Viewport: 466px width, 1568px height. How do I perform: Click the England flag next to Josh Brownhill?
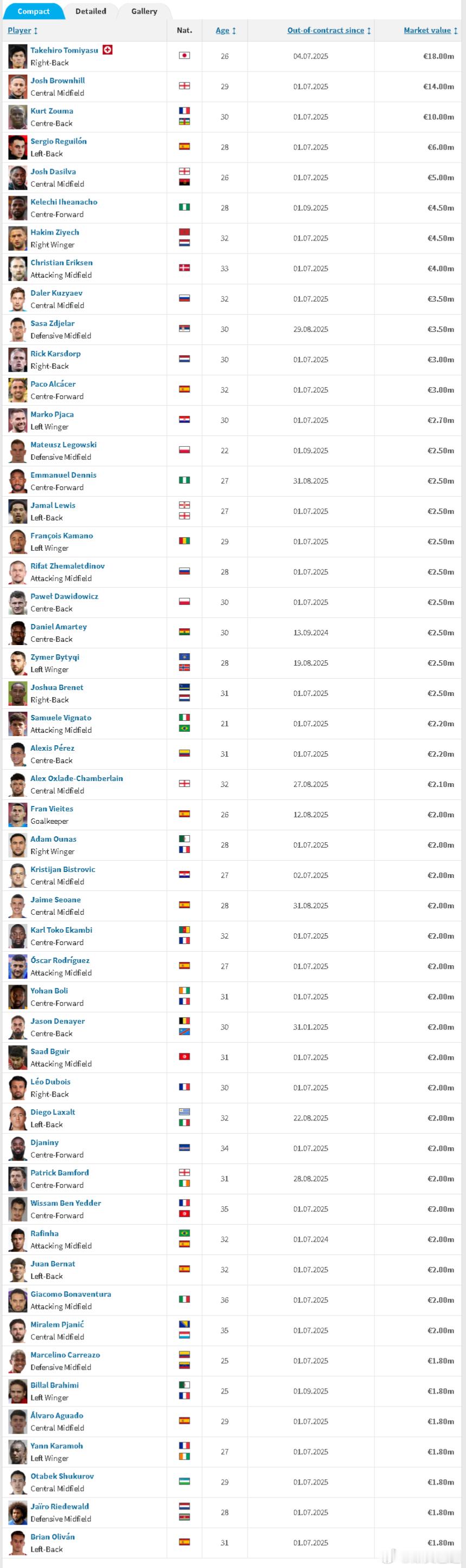pyautogui.click(x=185, y=86)
